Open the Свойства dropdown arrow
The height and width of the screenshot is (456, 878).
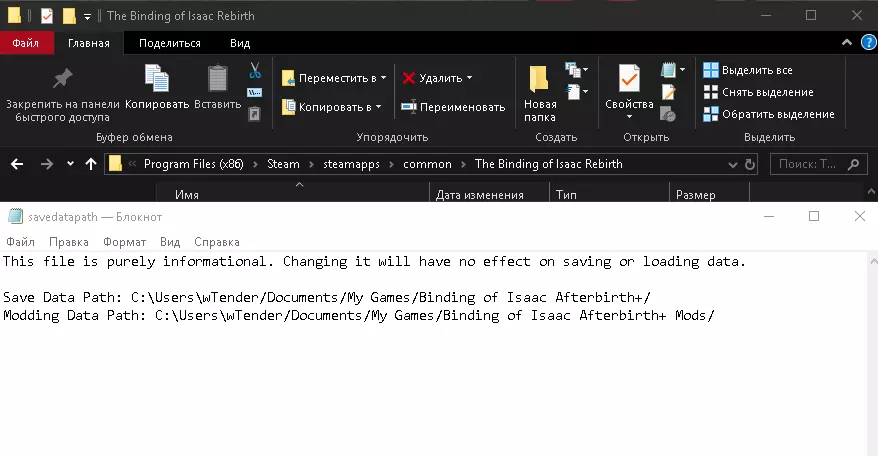629,117
